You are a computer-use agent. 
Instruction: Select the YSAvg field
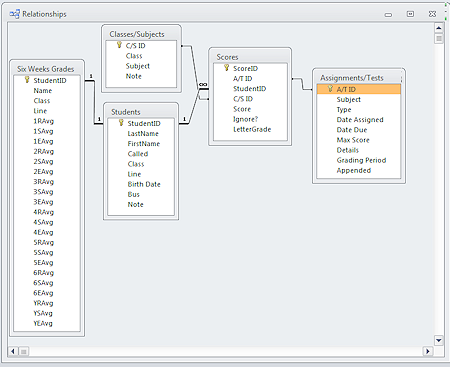43,313
